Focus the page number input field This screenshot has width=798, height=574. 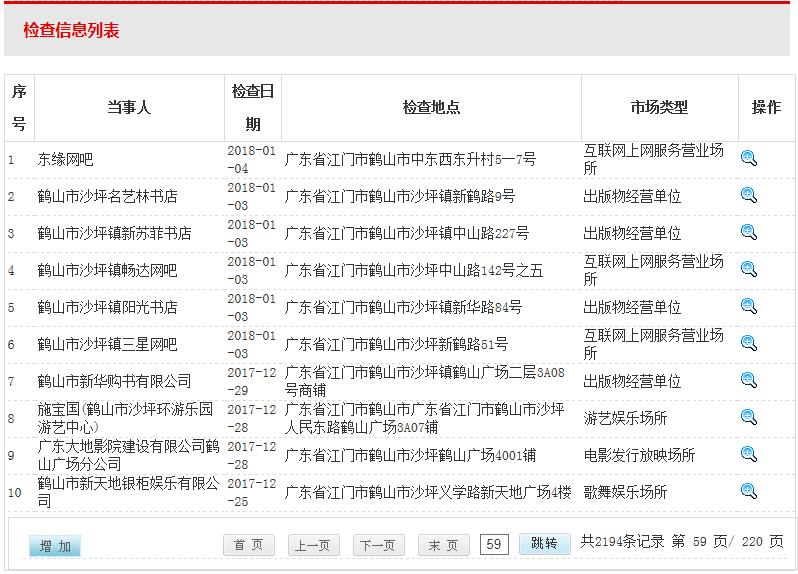pos(494,544)
